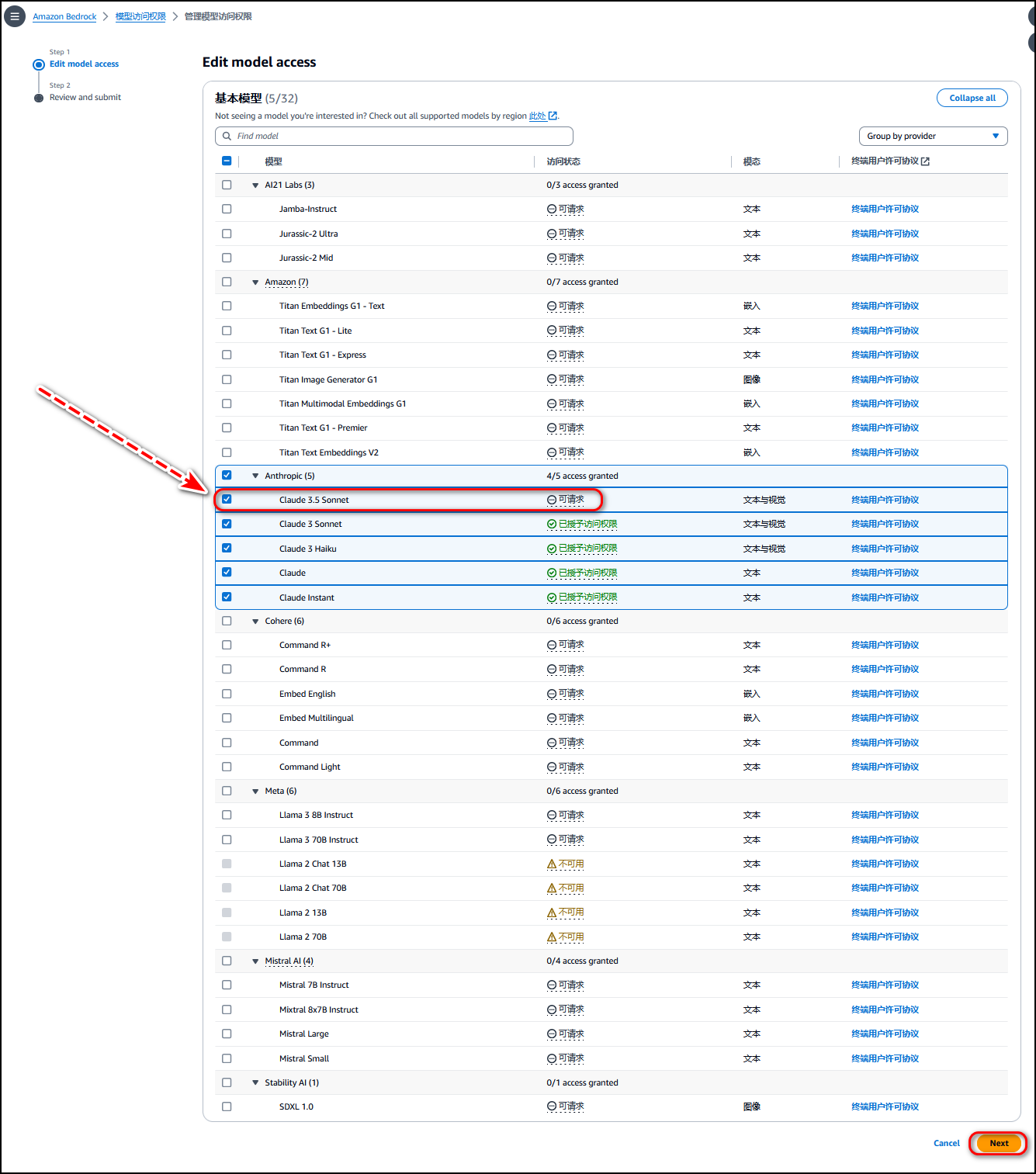Check the Embed Multilingual checkbox
This screenshot has height=1174, width=1036.
pyautogui.click(x=227, y=718)
